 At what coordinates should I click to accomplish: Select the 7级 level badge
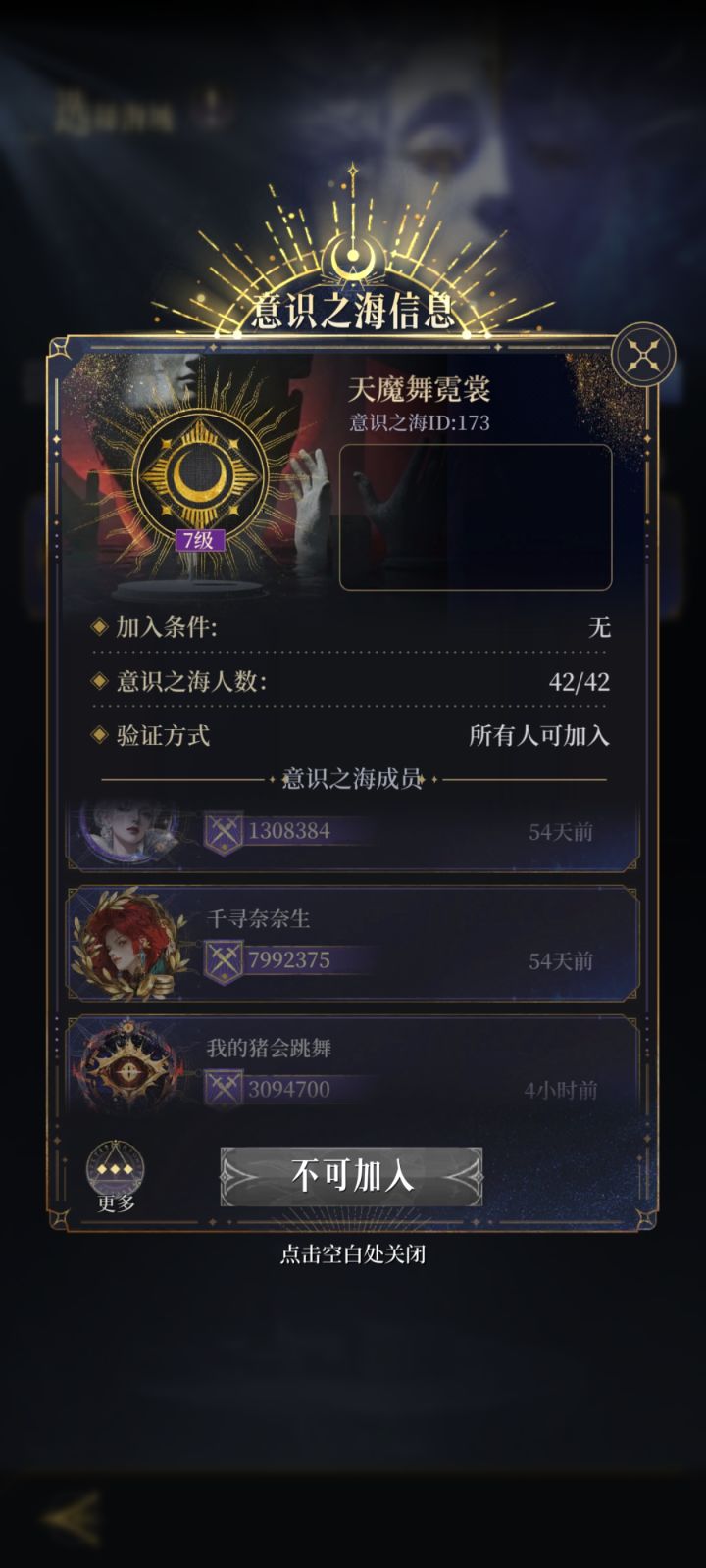(x=200, y=541)
